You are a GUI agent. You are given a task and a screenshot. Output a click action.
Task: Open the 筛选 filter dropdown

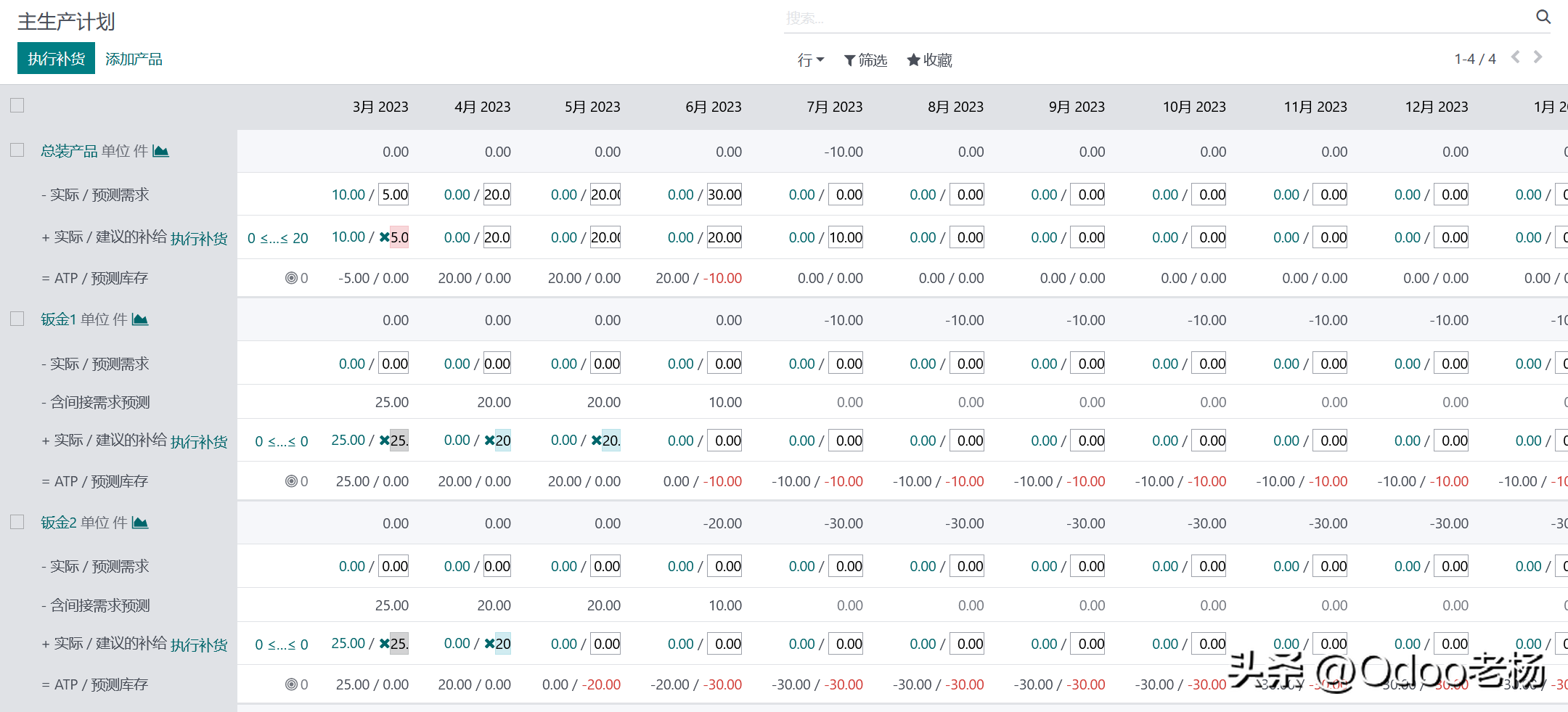[865, 60]
